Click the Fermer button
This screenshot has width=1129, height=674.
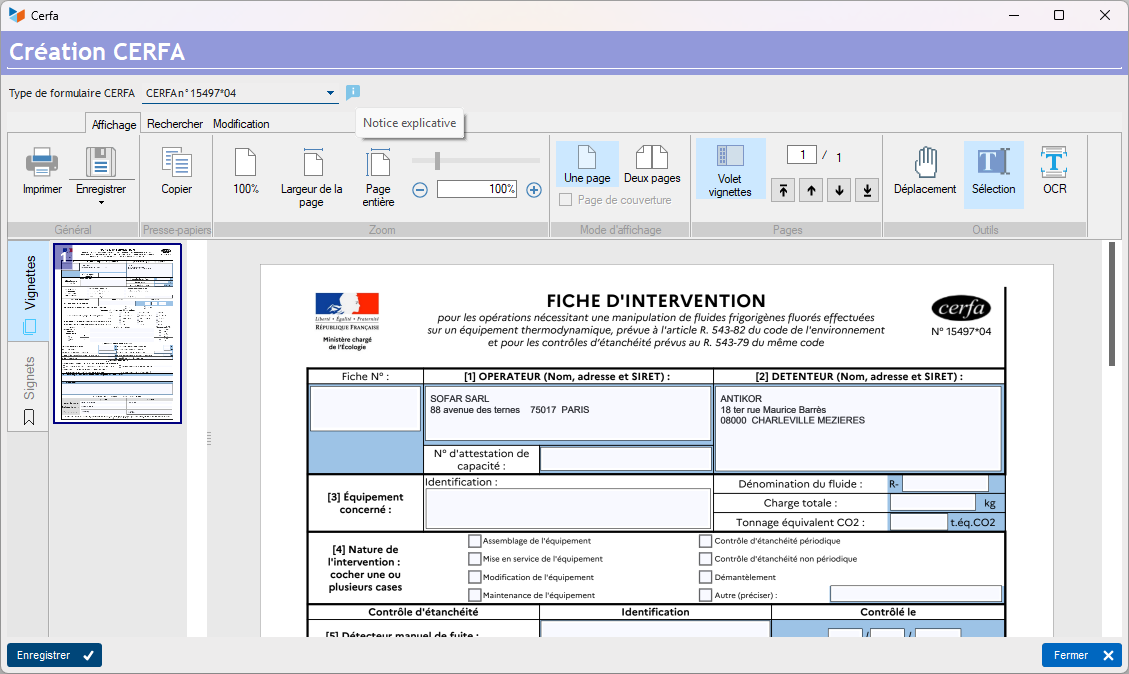(x=1081, y=655)
